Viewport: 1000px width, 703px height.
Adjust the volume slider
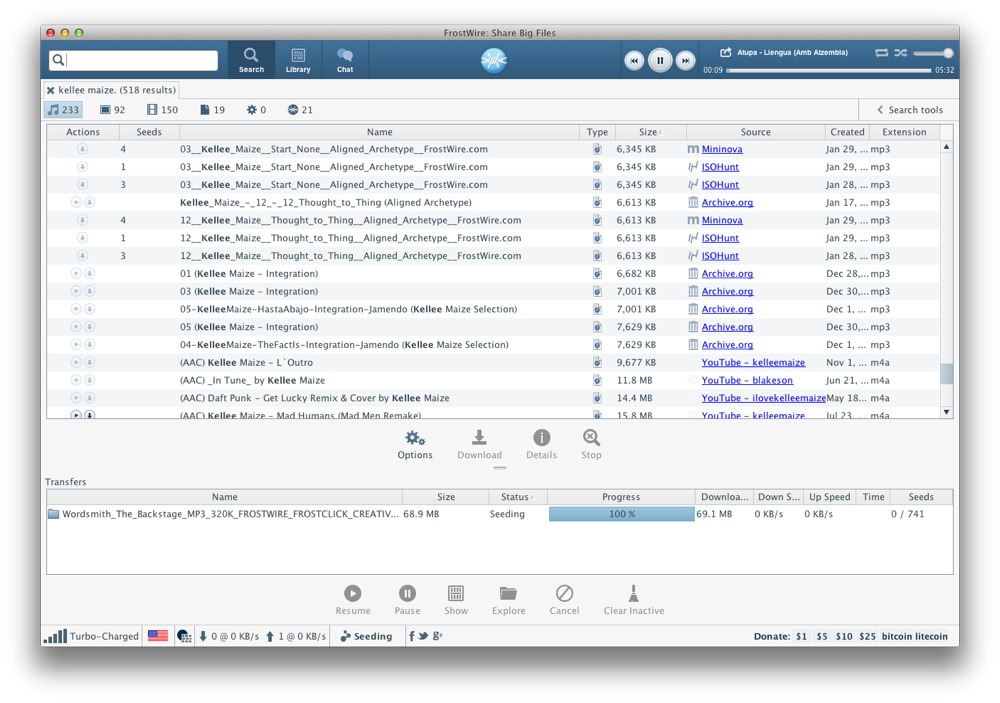point(933,53)
